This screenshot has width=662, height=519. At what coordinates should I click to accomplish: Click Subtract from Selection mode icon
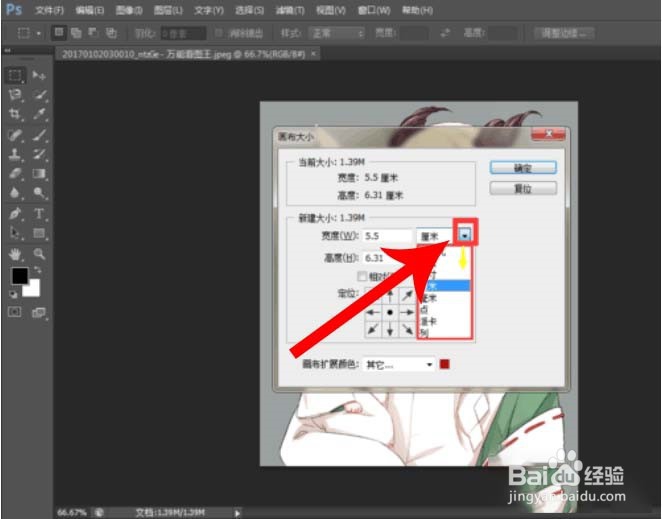point(93,33)
